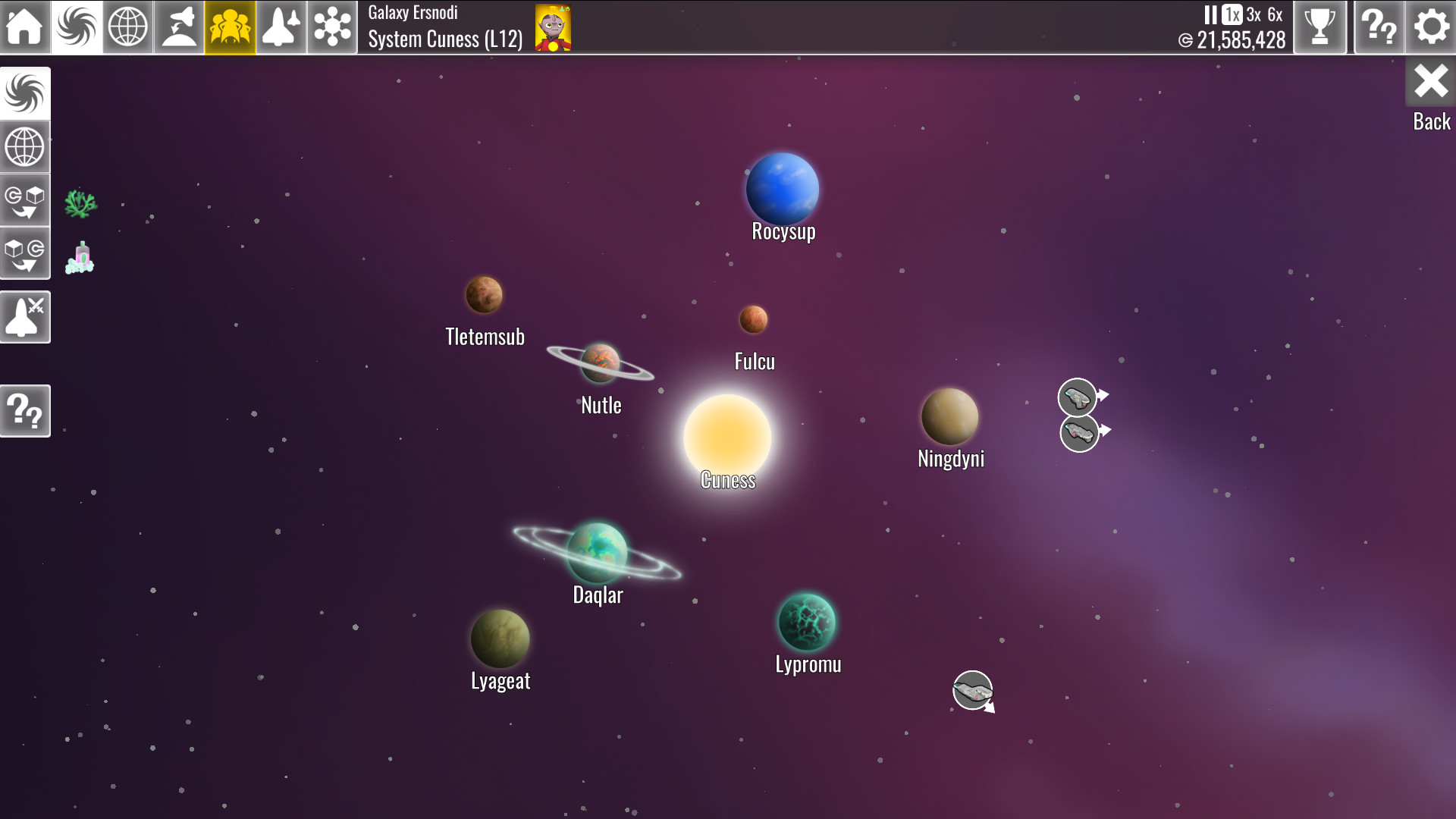Click the ship icon near Ningdyni
This screenshot has height=819, width=1456.
pyautogui.click(x=1078, y=394)
